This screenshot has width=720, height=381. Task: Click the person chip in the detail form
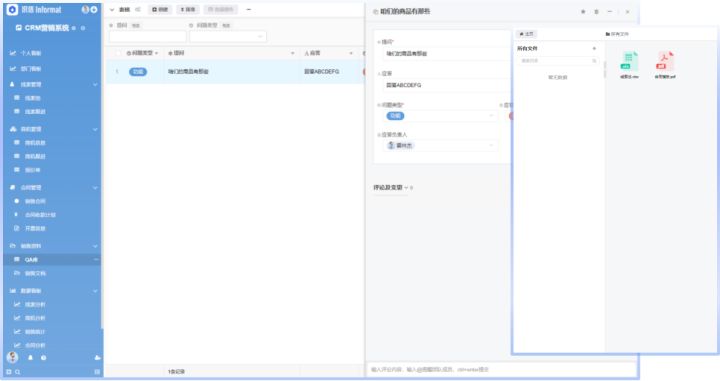400,146
